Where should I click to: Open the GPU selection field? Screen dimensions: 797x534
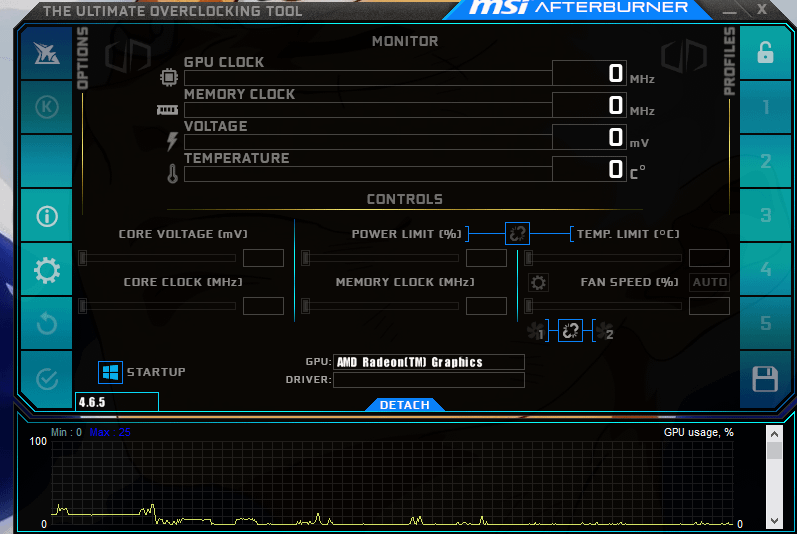click(x=428, y=362)
